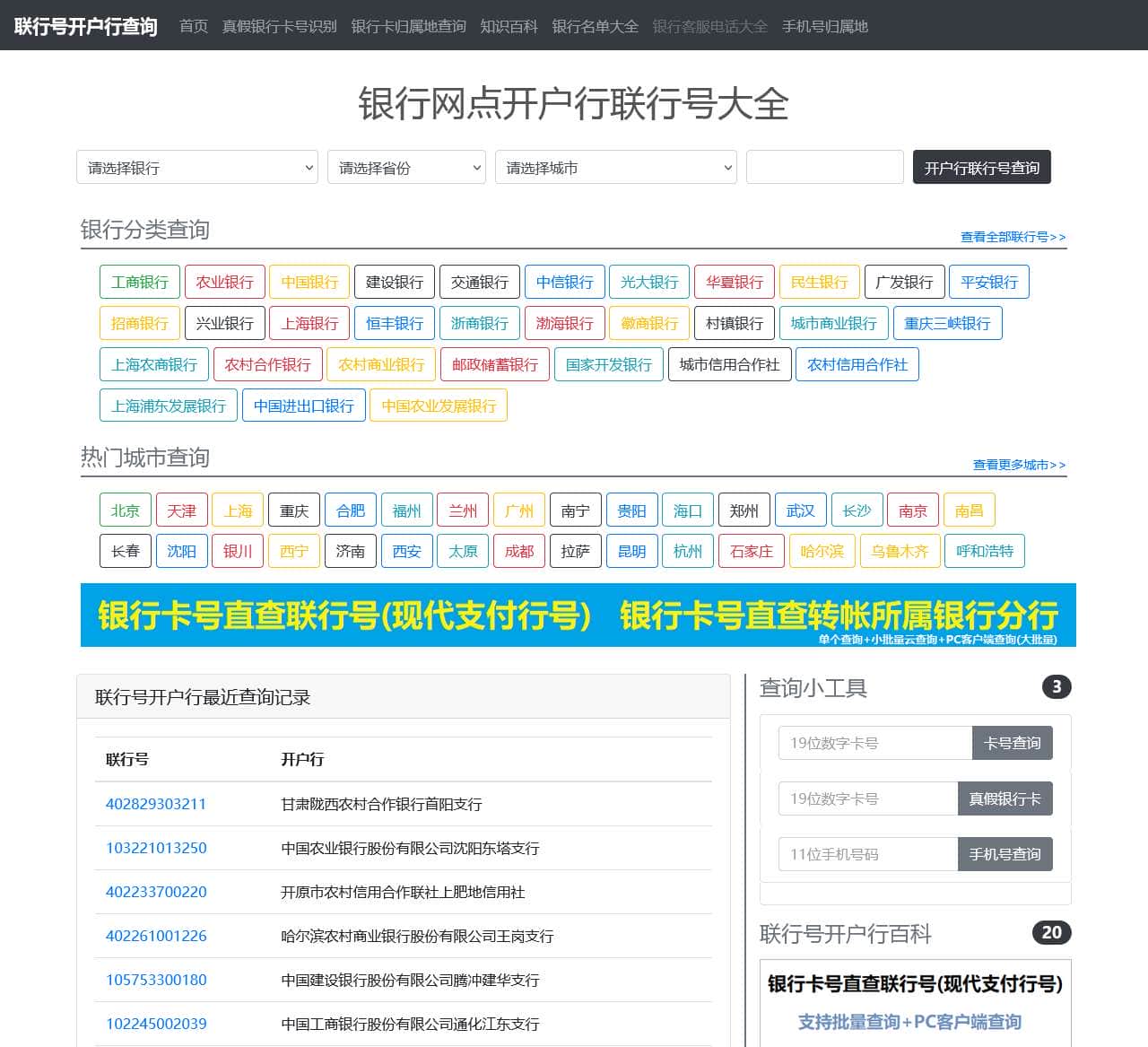Open the yellow-text 银行卡号直查联行号 banner

[x=578, y=615]
